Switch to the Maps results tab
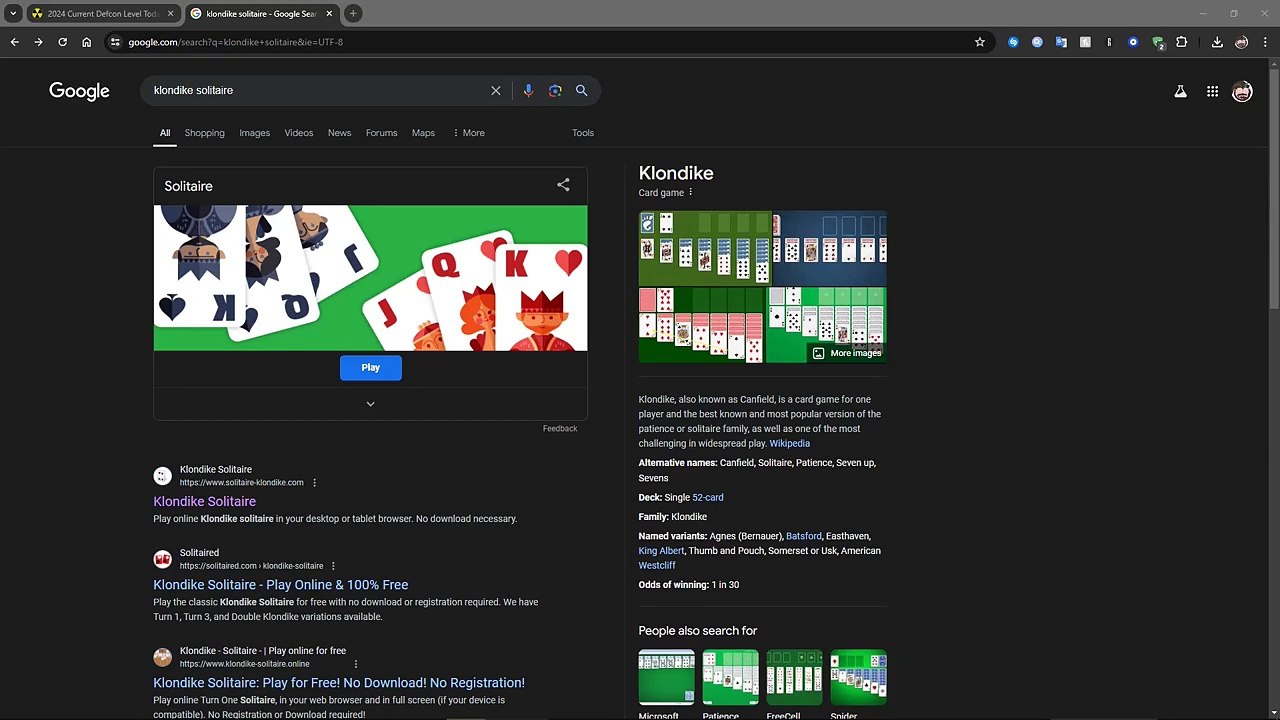The image size is (1280, 720). [x=423, y=133]
